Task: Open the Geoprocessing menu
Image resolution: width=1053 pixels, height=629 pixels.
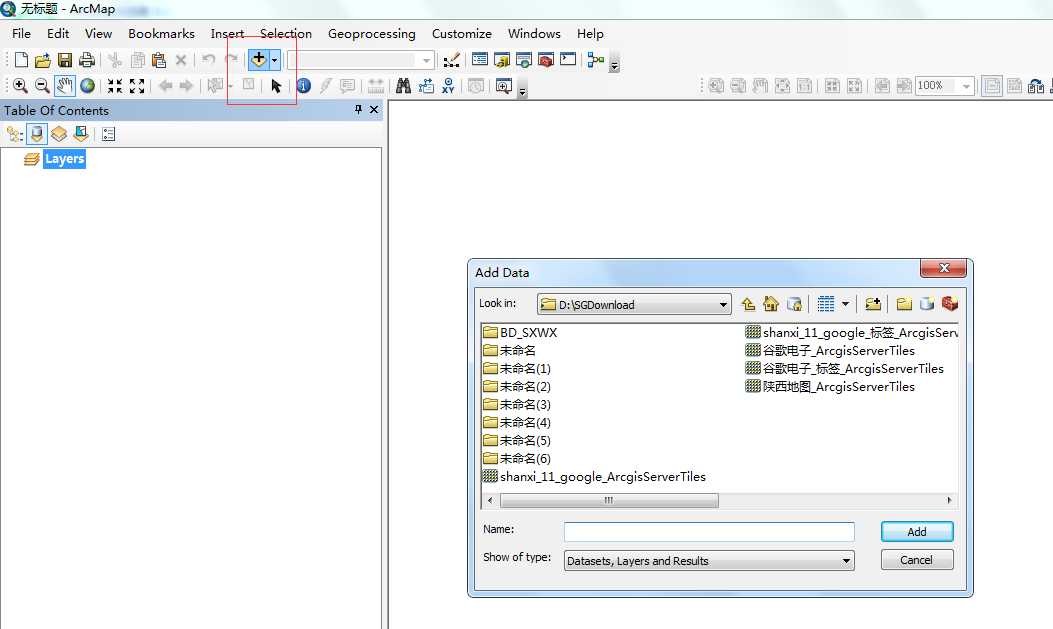Action: click(371, 34)
